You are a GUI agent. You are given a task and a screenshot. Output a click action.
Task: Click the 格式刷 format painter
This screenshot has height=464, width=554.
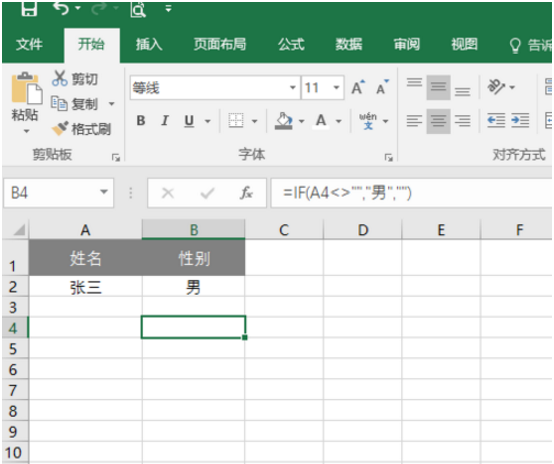coord(82,129)
